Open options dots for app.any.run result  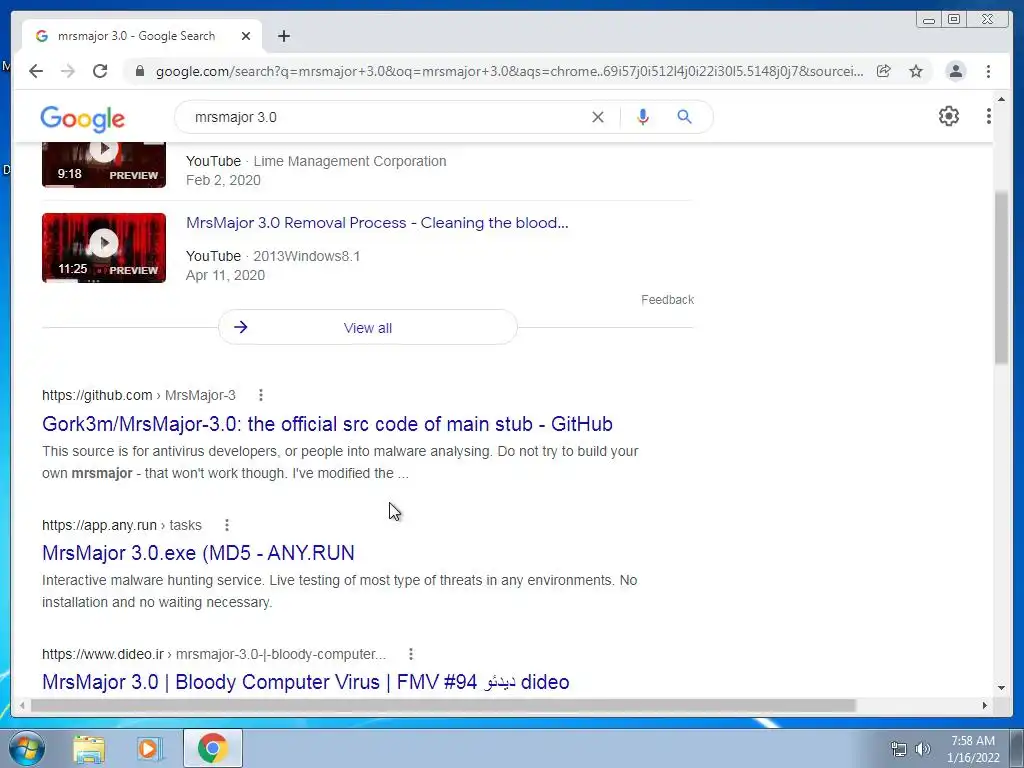coord(227,525)
